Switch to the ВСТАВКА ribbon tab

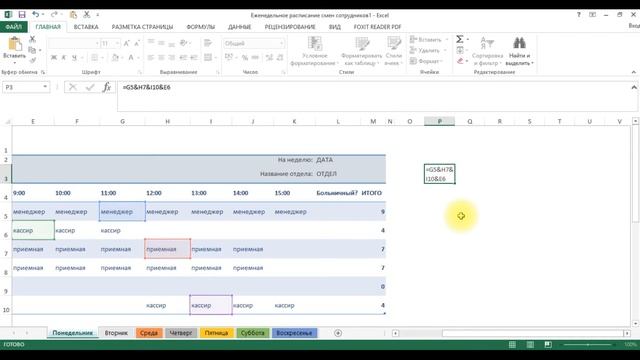(86, 27)
